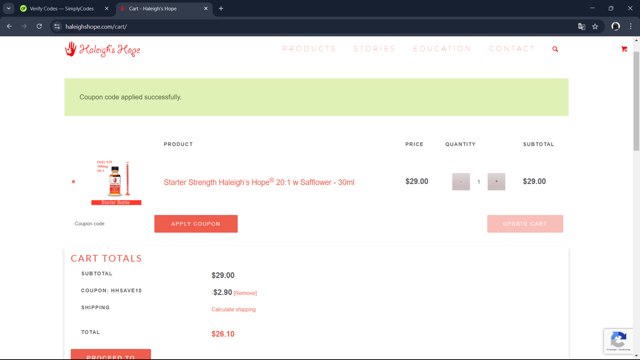This screenshot has height=360, width=640.
Task: Click the COUPON: HHSAVE10 label
Action: coord(111,291)
